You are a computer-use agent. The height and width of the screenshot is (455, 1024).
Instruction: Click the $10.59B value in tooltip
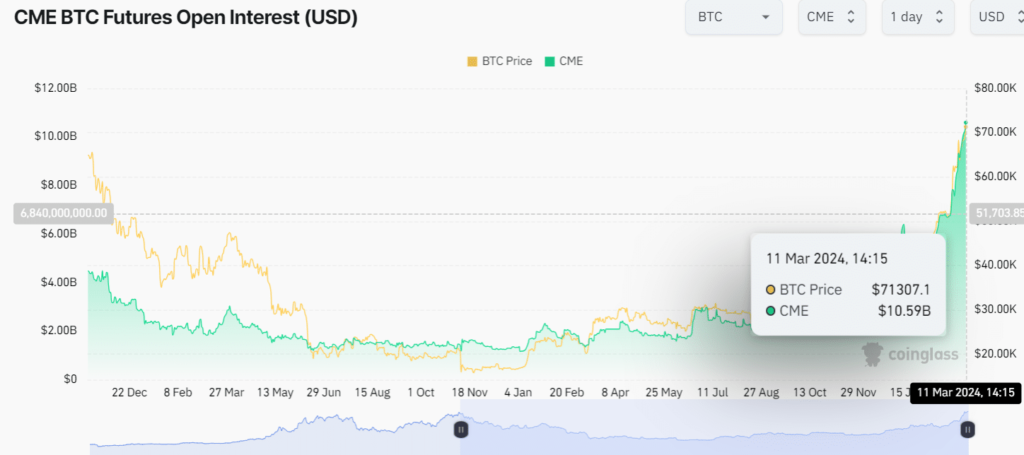coord(905,311)
